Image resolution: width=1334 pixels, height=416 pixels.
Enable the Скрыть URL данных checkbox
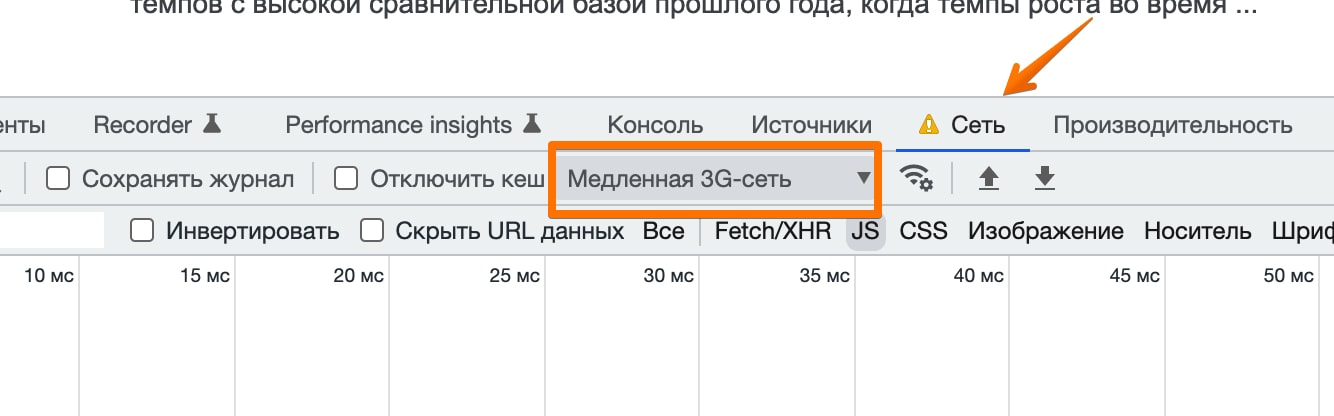coord(372,231)
